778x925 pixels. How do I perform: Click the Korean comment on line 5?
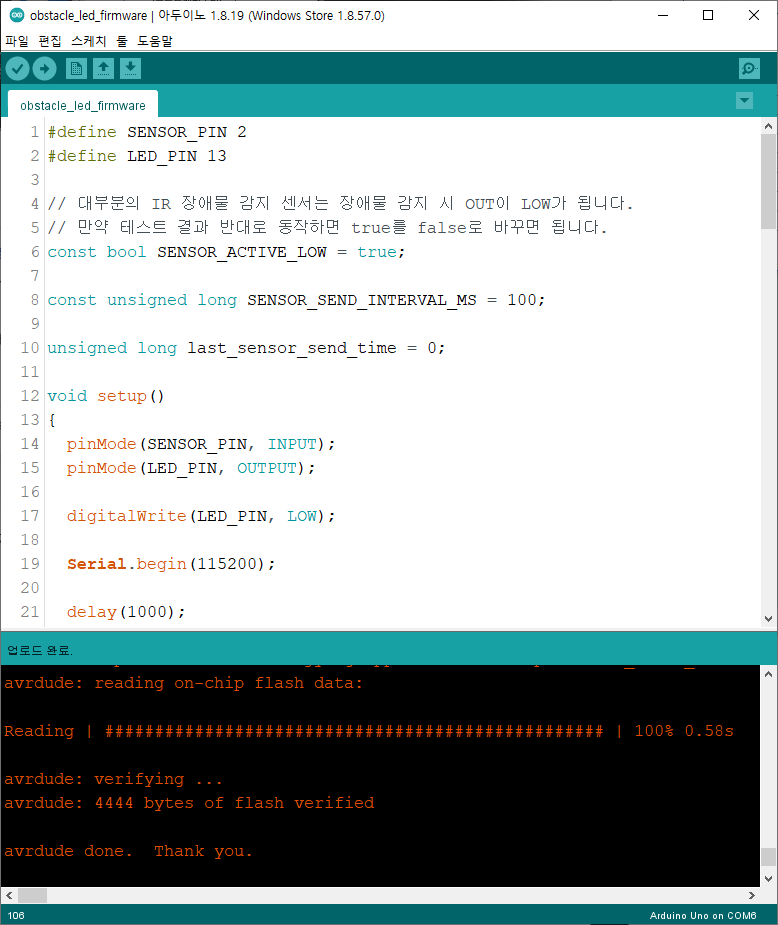point(327,228)
